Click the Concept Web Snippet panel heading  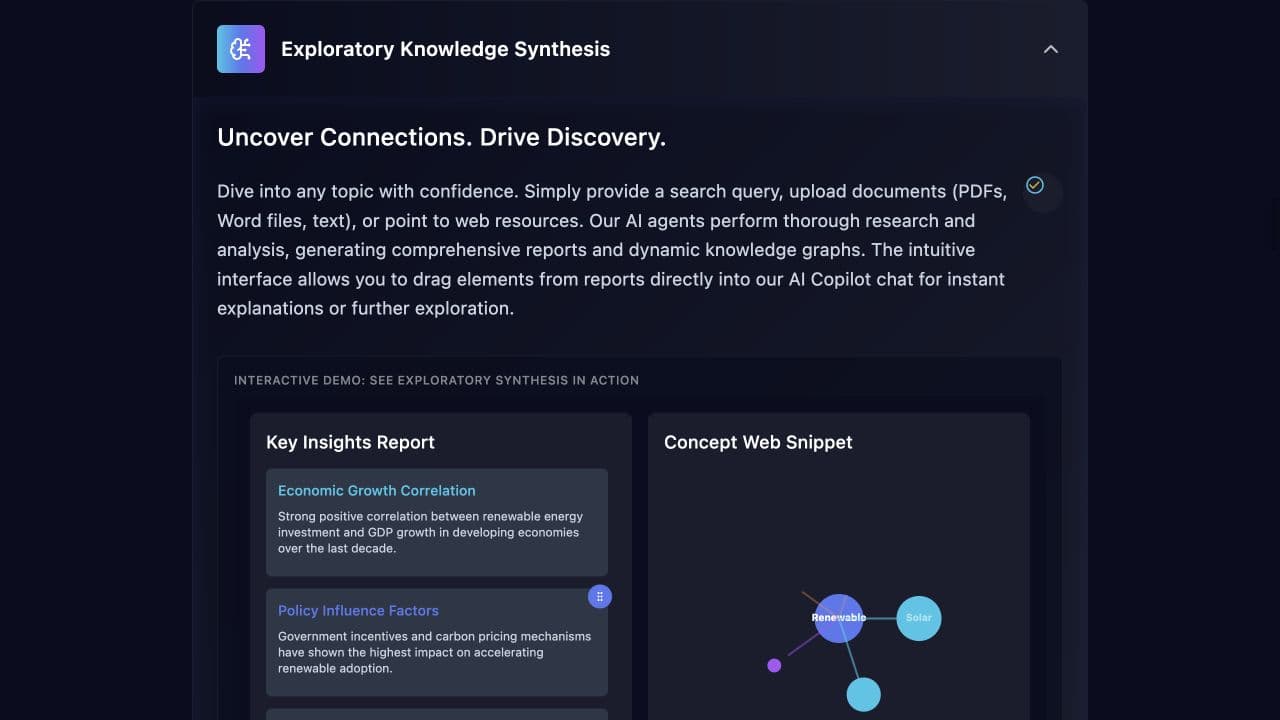tap(758, 442)
